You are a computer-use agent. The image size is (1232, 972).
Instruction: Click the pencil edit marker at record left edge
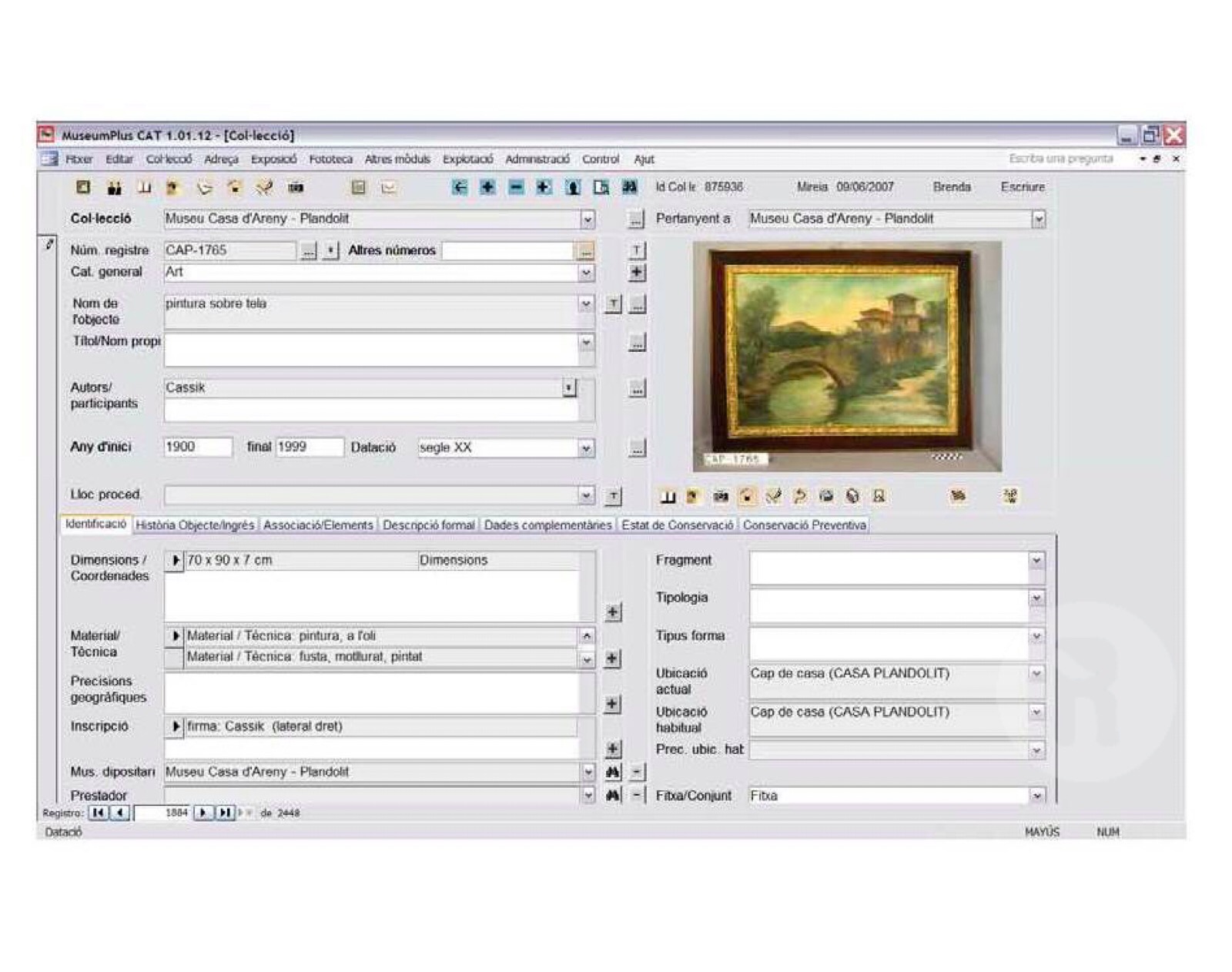point(49,244)
